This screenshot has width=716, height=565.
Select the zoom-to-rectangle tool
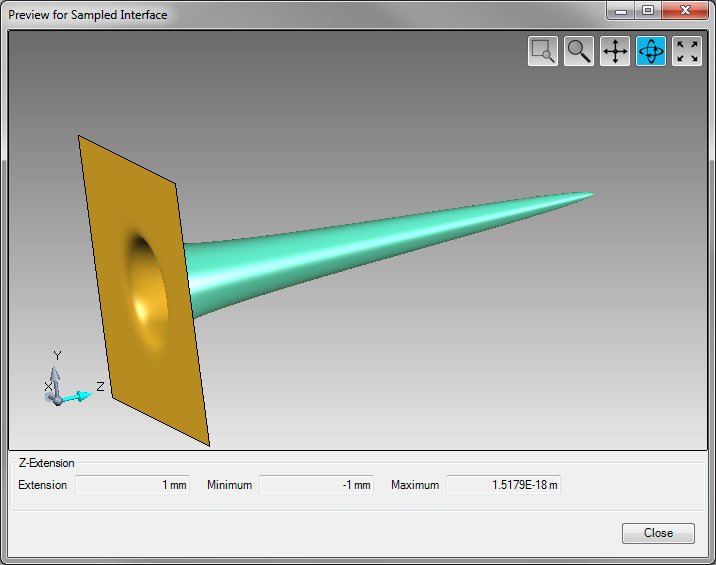tap(542, 51)
